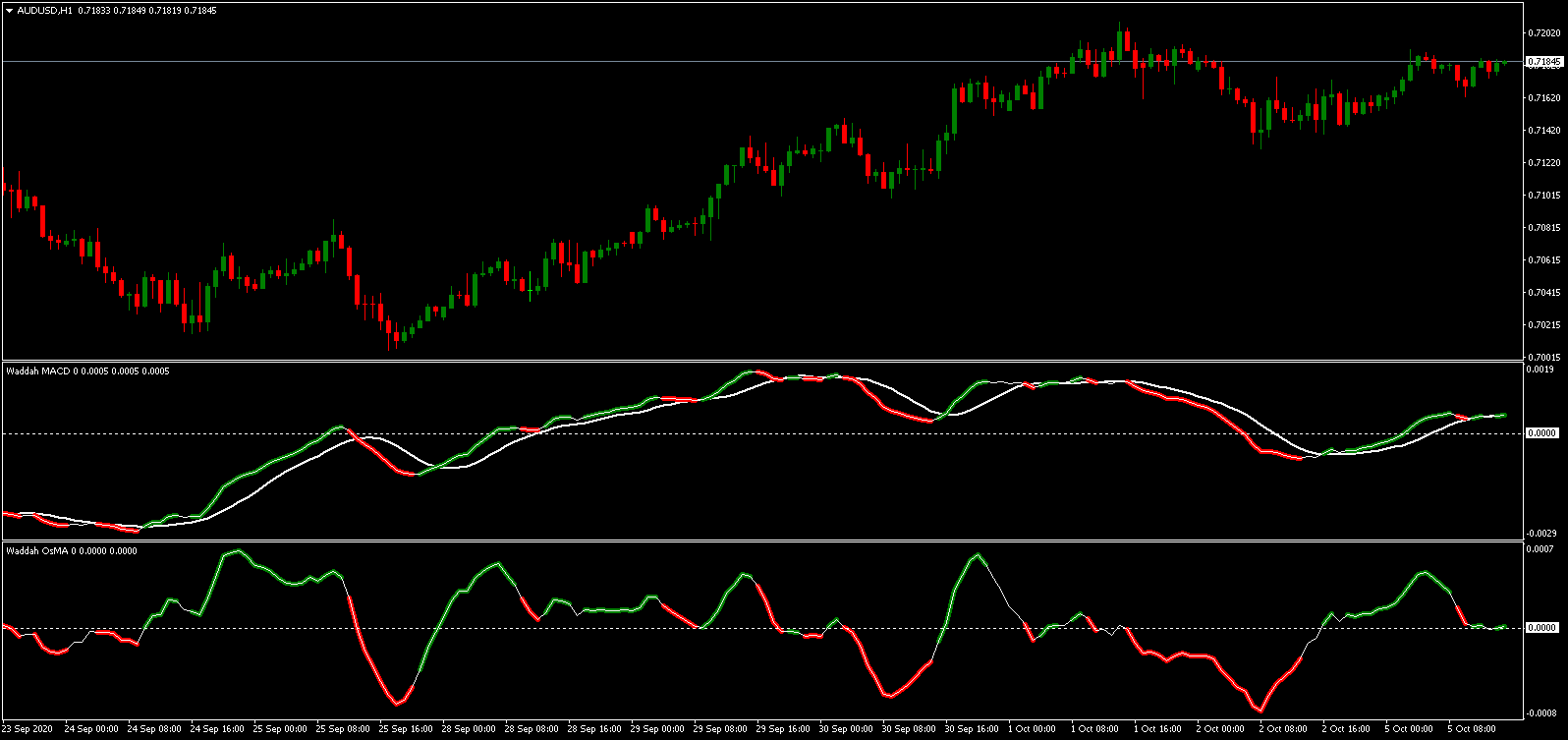Click the 0.70215 price axis level
The width and height of the screenshot is (1568, 740).
click(x=1545, y=324)
